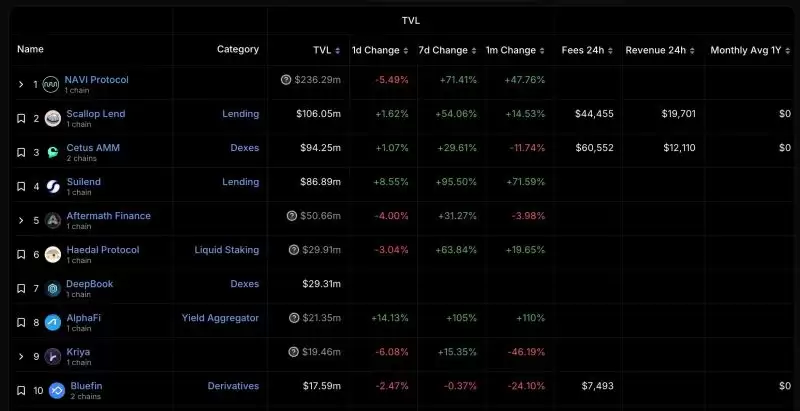Click the Bluefin logo icon
Screen dimensions: 800x411
pos(57,391)
